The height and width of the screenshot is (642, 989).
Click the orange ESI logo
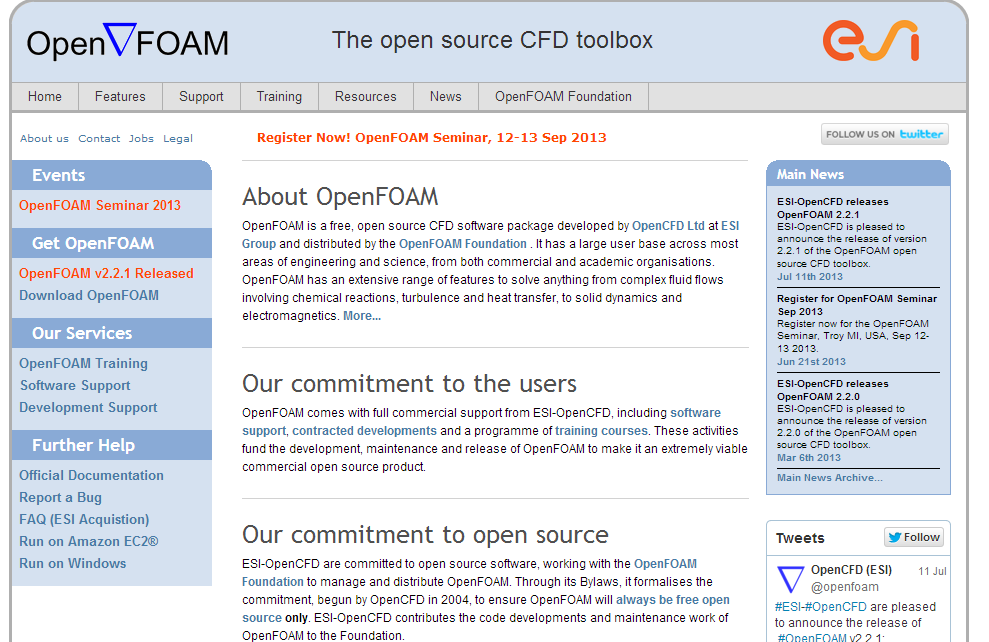[871, 40]
